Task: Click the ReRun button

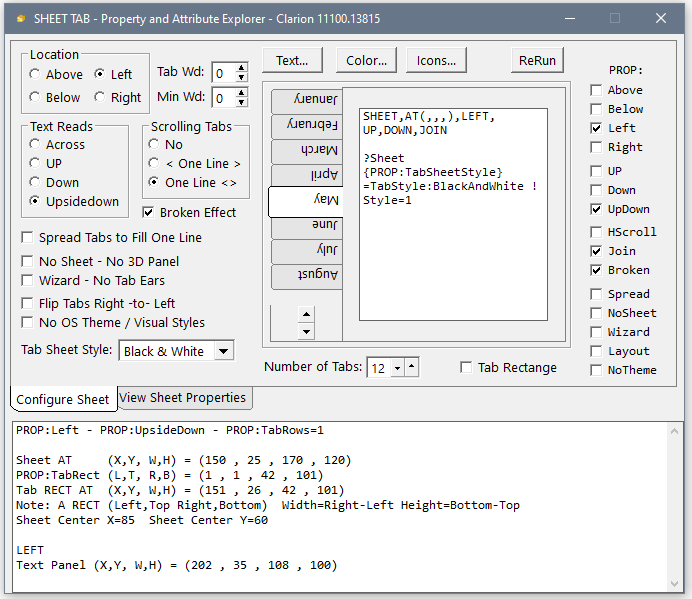Action: click(x=537, y=60)
